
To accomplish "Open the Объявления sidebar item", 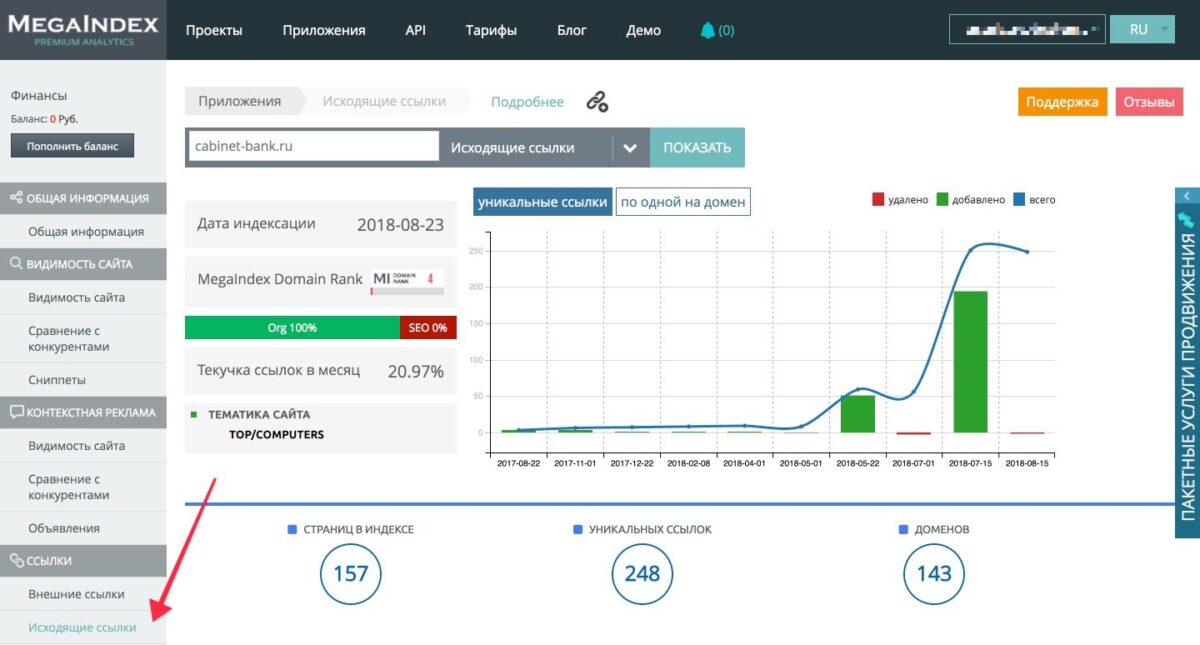I will [64, 528].
